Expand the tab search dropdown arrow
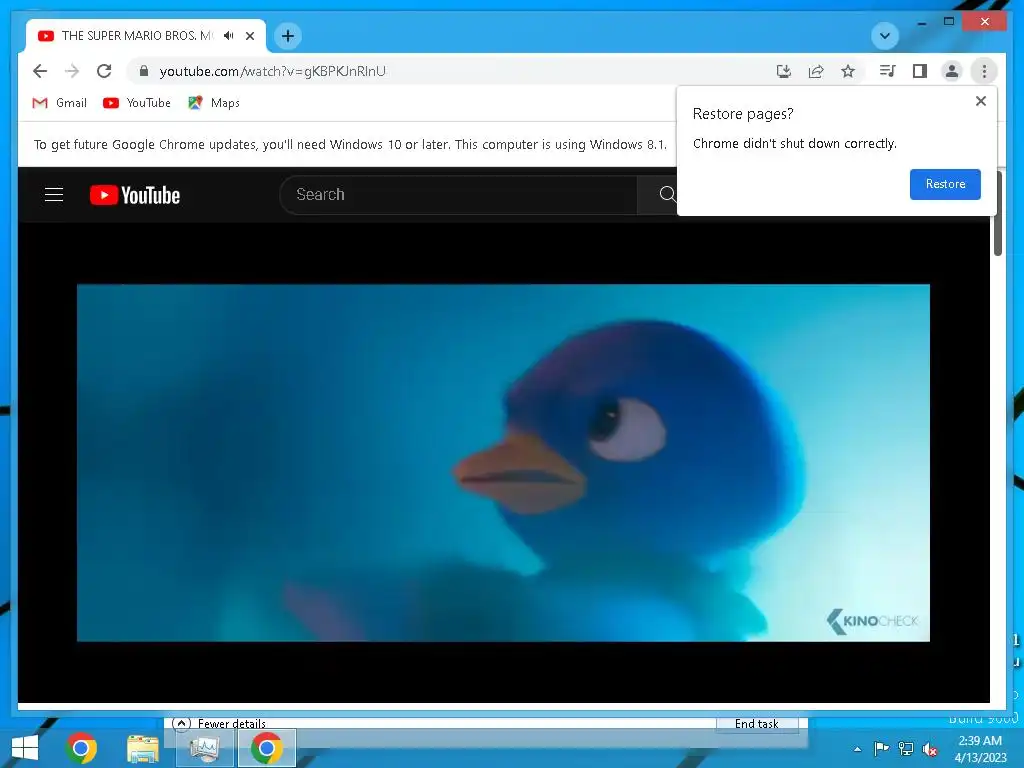Viewport: 1024px width, 768px height. click(x=885, y=36)
